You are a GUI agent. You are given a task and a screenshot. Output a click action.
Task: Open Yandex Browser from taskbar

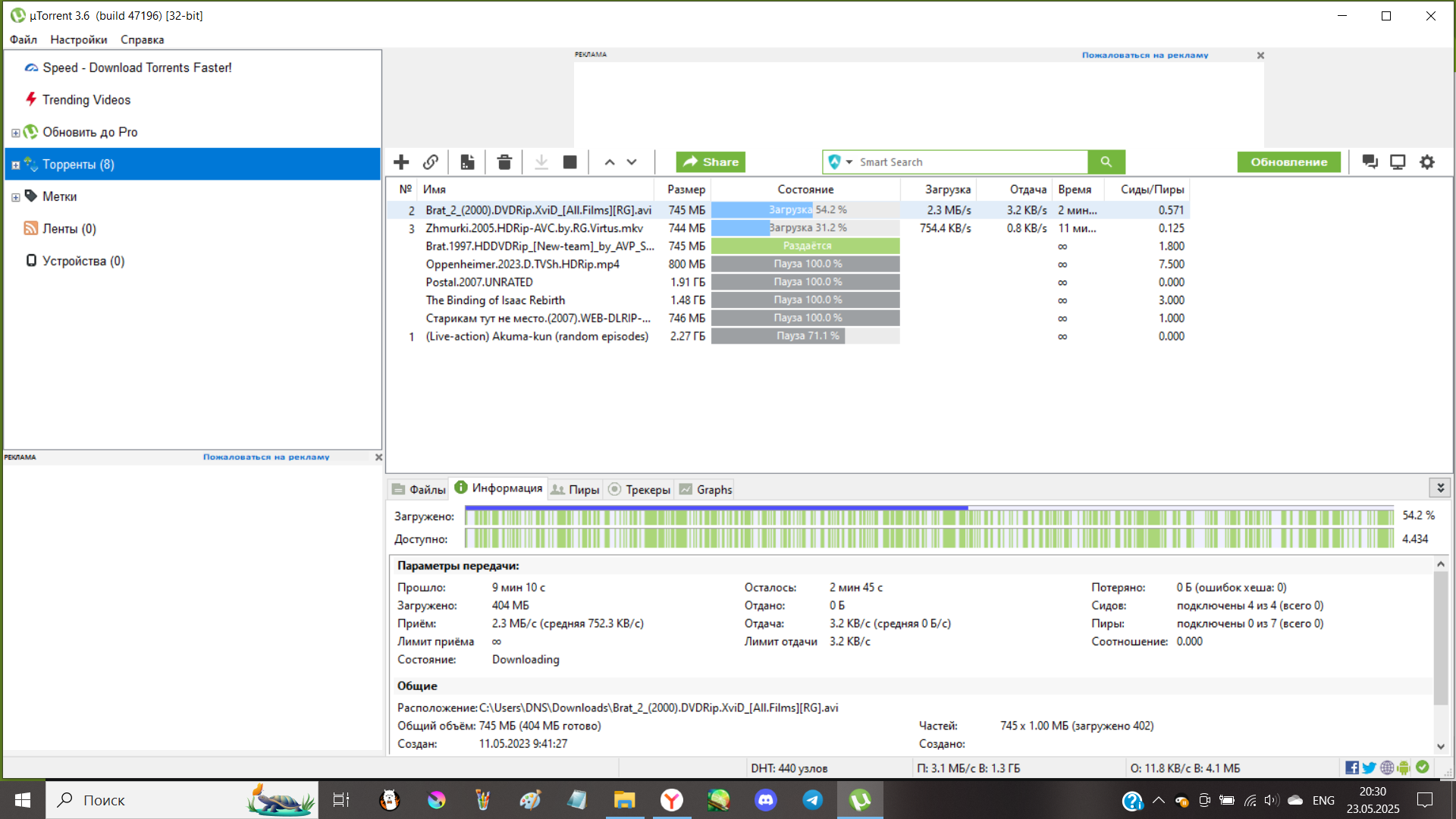pyautogui.click(x=672, y=800)
